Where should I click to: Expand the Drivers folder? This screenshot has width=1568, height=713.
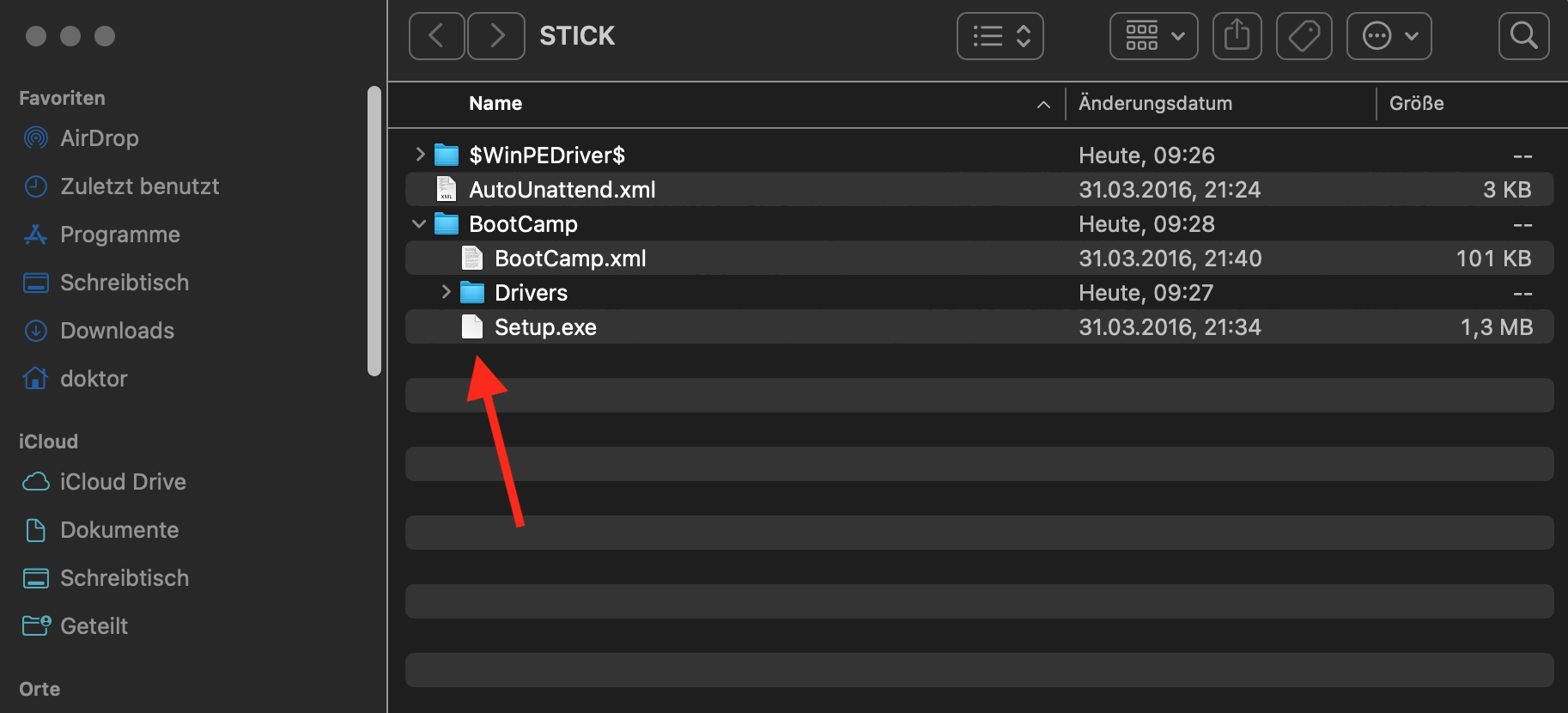(446, 292)
